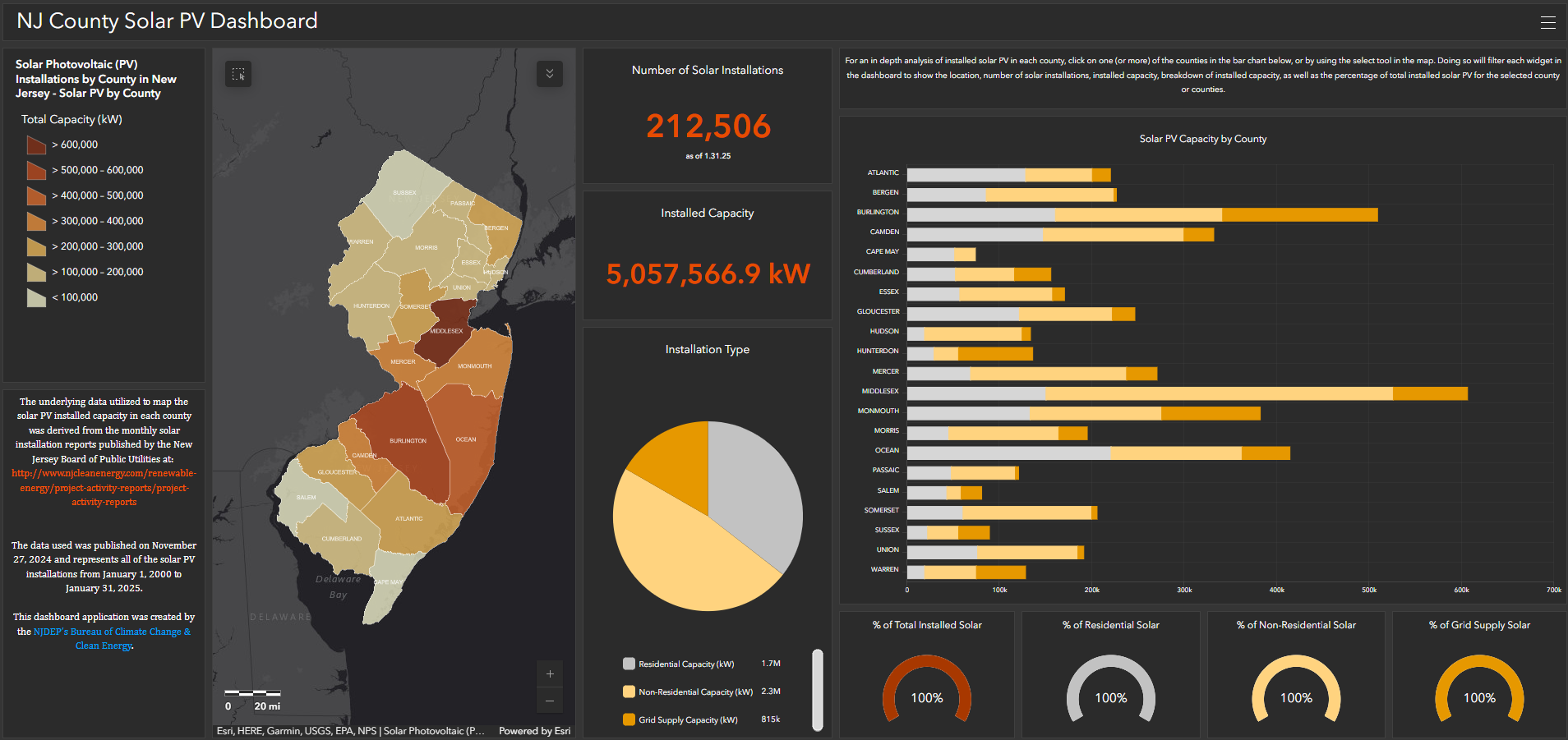Image resolution: width=1568 pixels, height=740 pixels.
Task: Toggle Residential Capacity legend swatch
Action: [630, 664]
